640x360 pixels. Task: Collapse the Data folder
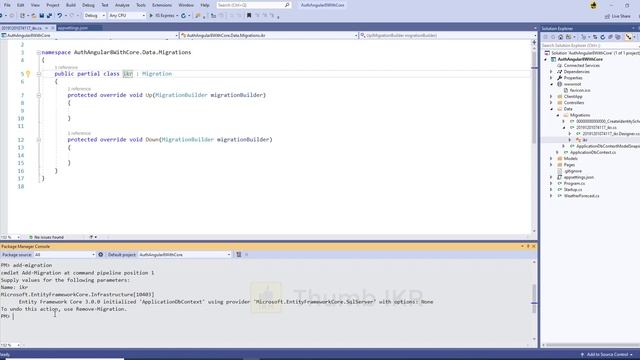coord(551,109)
